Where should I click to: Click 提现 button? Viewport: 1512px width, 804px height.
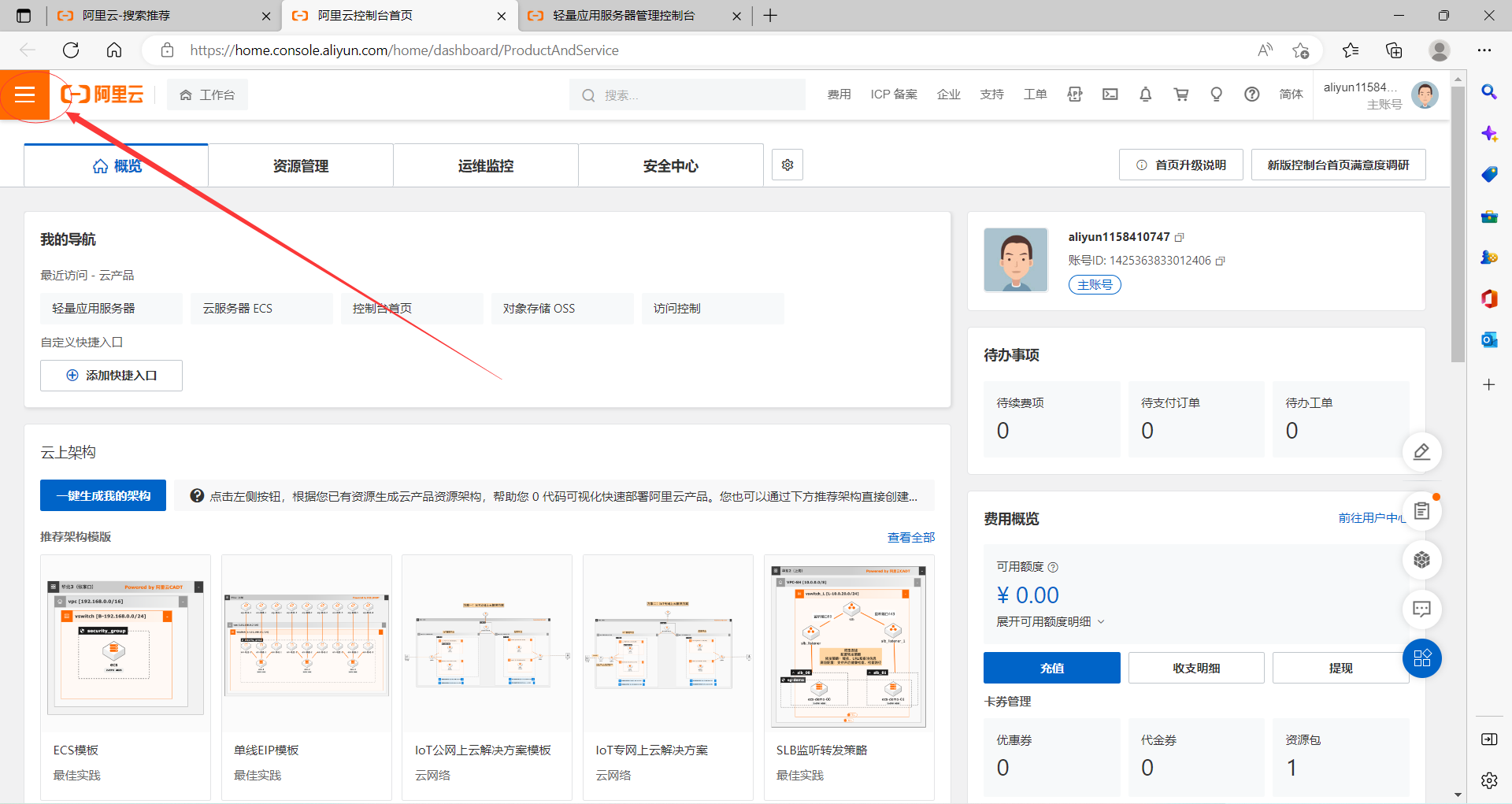(x=1340, y=668)
